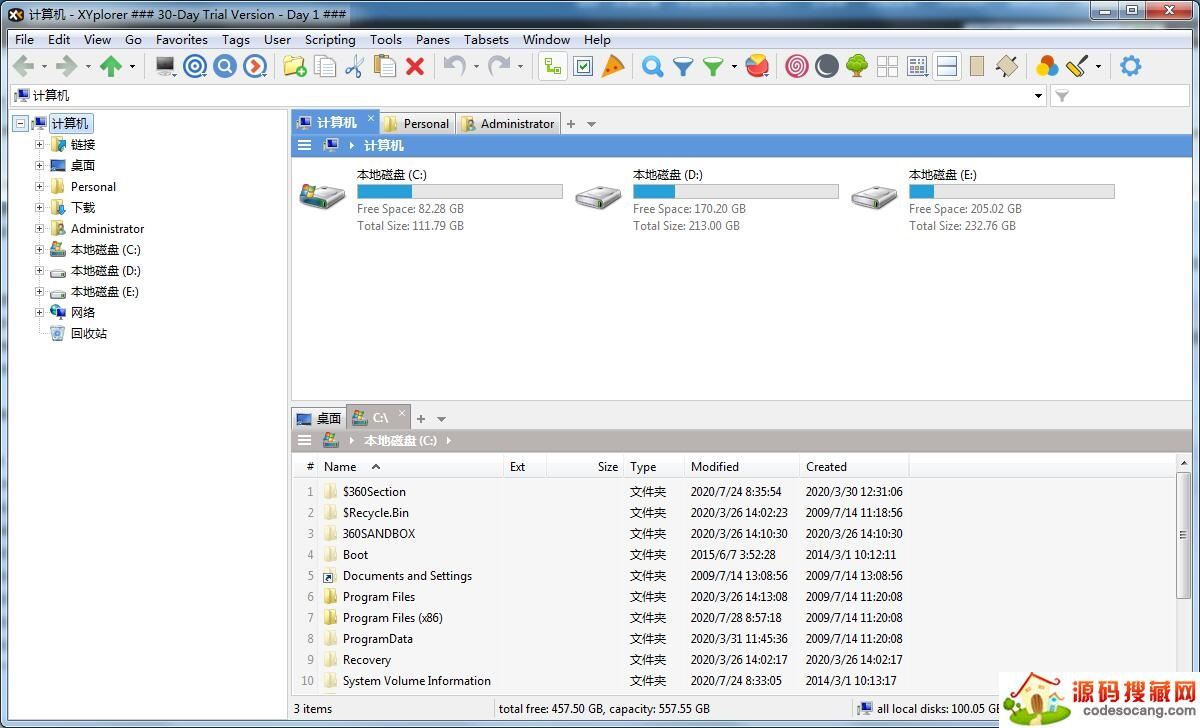Create a new folder with toolbar icon

(x=294, y=67)
